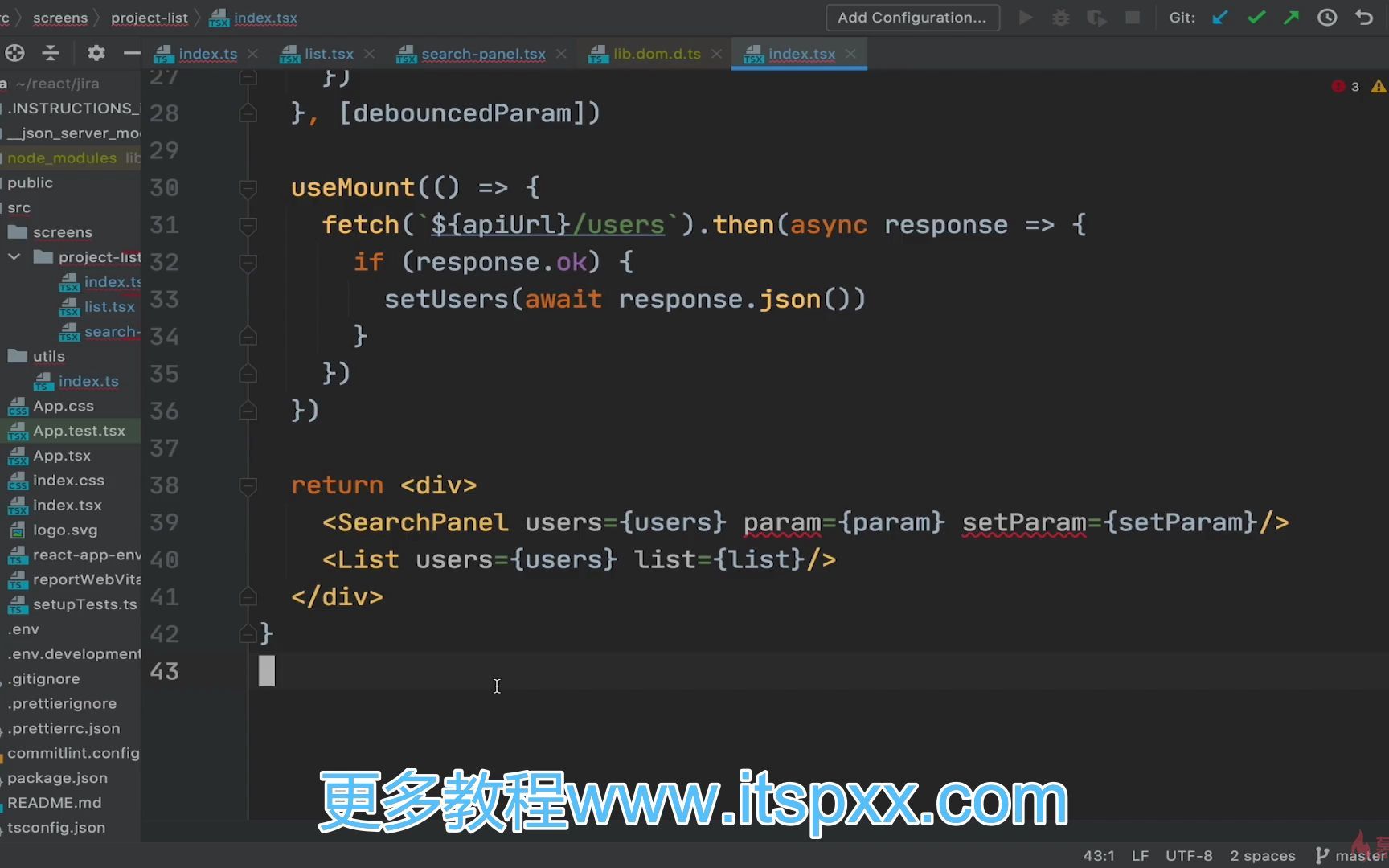Click the locate file crosshair icon

[x=14, y=53]
